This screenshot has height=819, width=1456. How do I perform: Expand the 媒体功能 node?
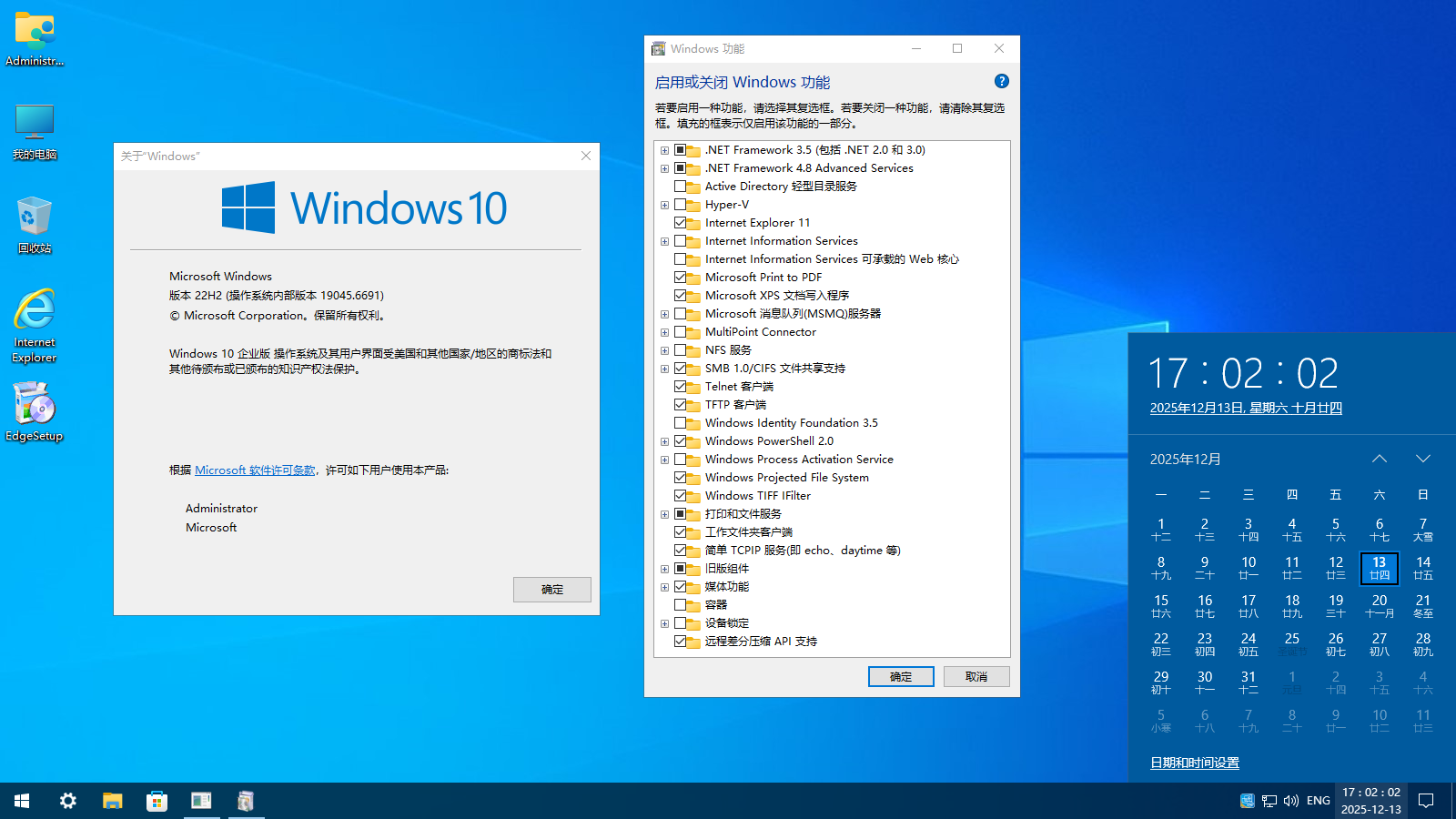665,587
